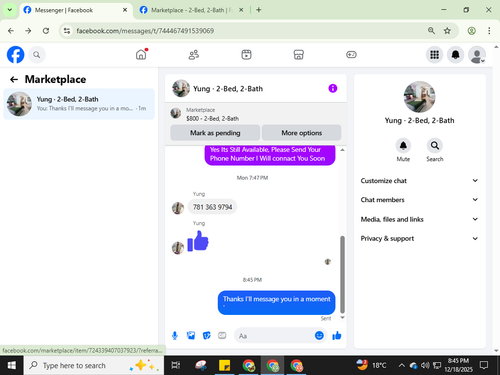
Task: Open the emoji picker smiley icon
Action: coord(319,335)
